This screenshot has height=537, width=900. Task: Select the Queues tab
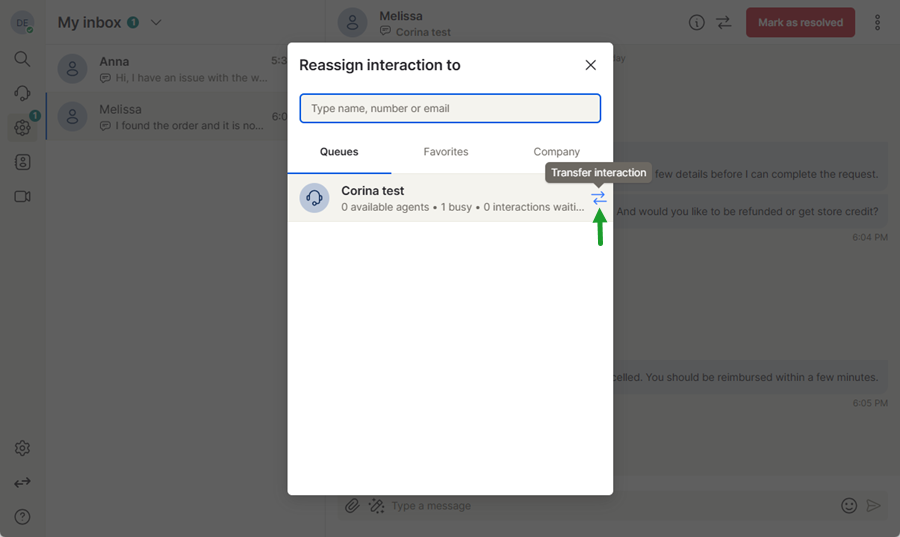coord(339,152)
